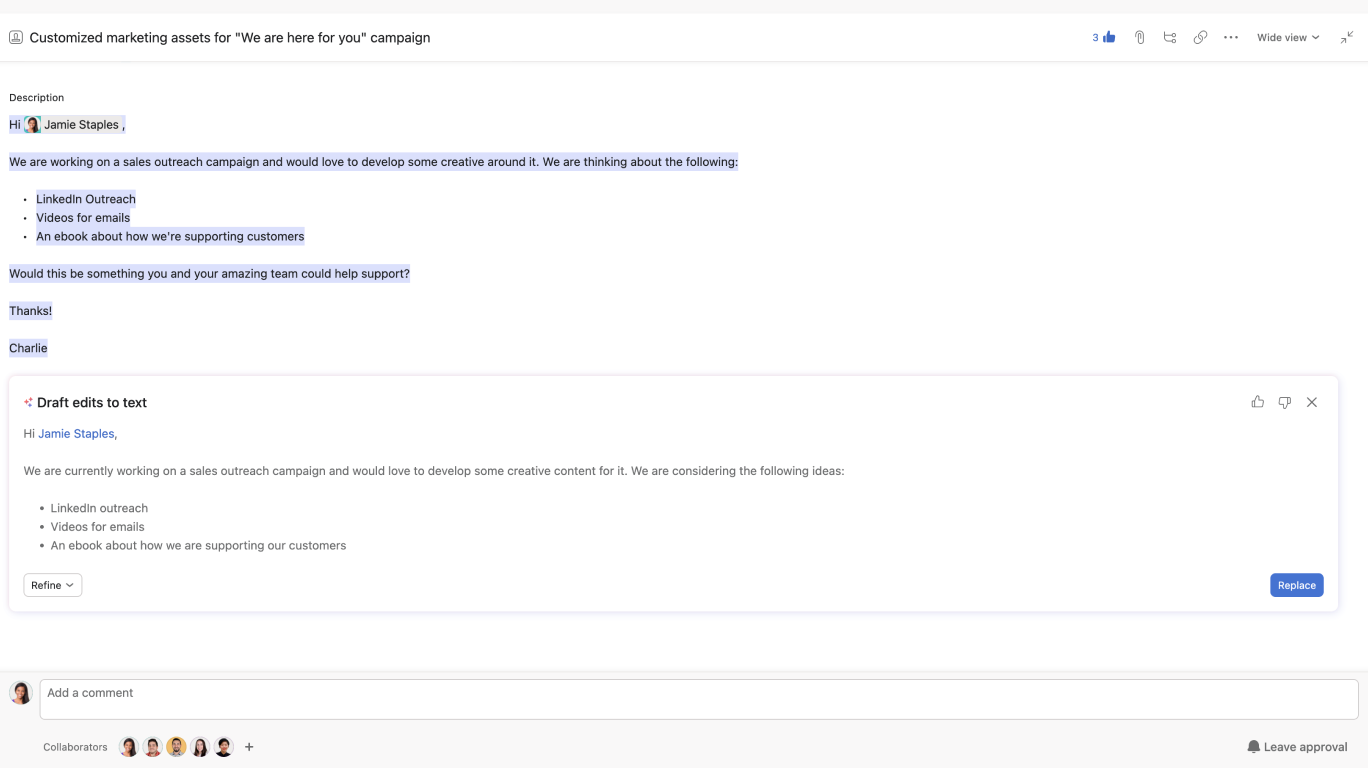Open the Refine dropdown
The width and height of the screenshot is (1368, 768).
52,585
